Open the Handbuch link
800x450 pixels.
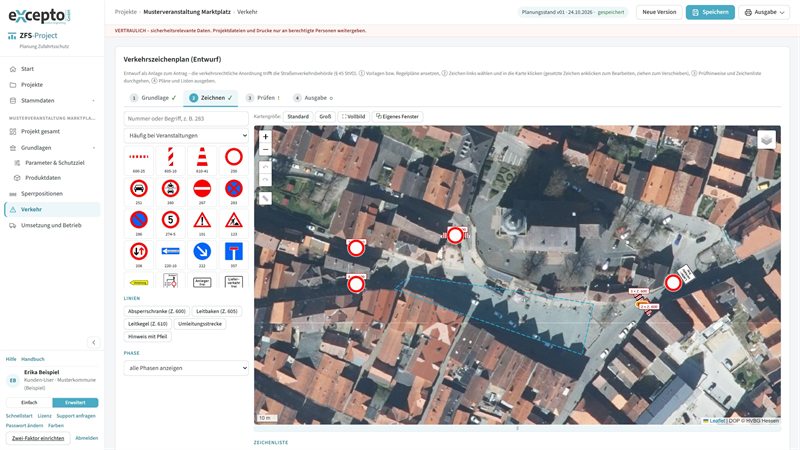[33, 359]
